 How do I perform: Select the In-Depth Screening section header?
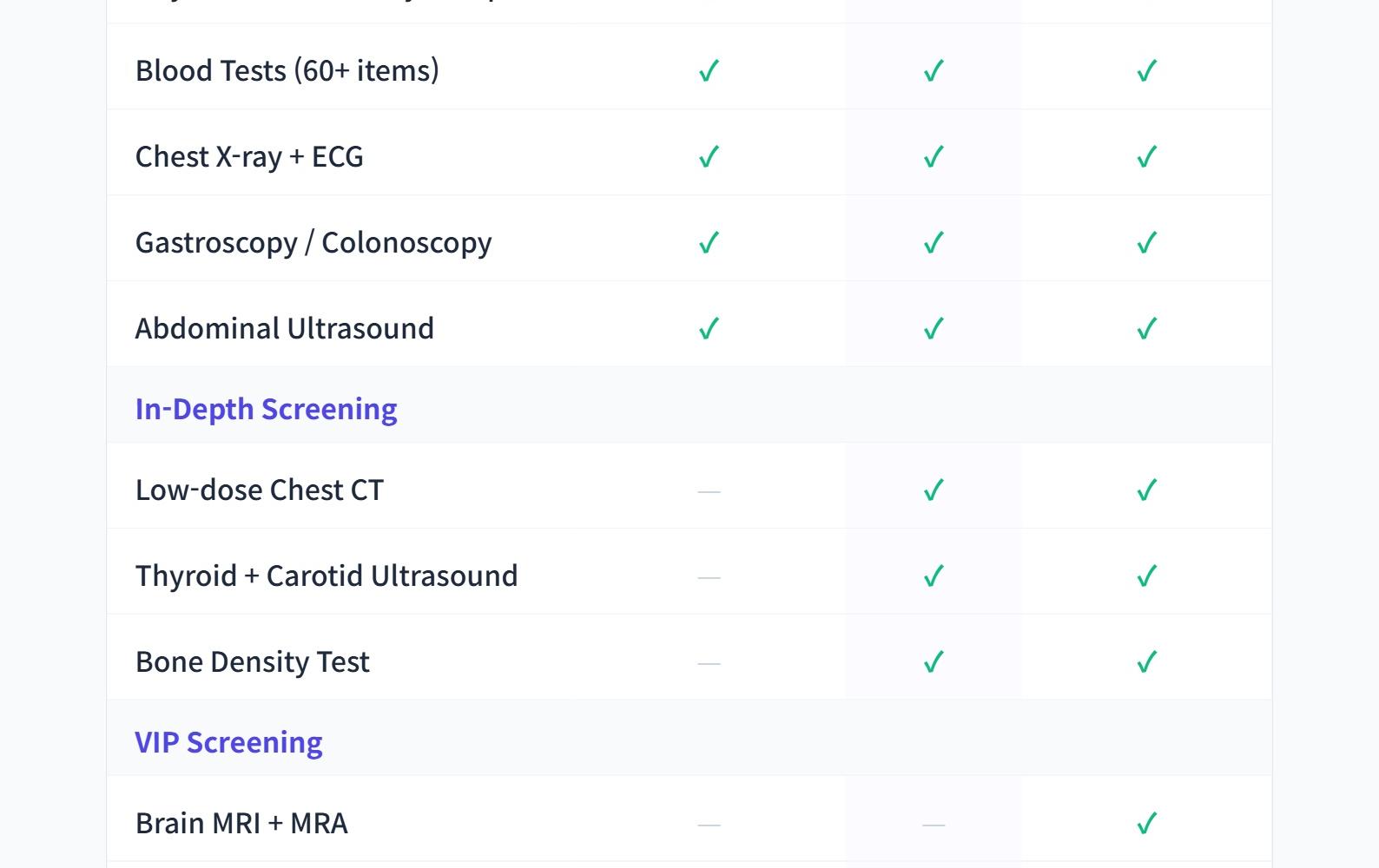coord(266,408)
